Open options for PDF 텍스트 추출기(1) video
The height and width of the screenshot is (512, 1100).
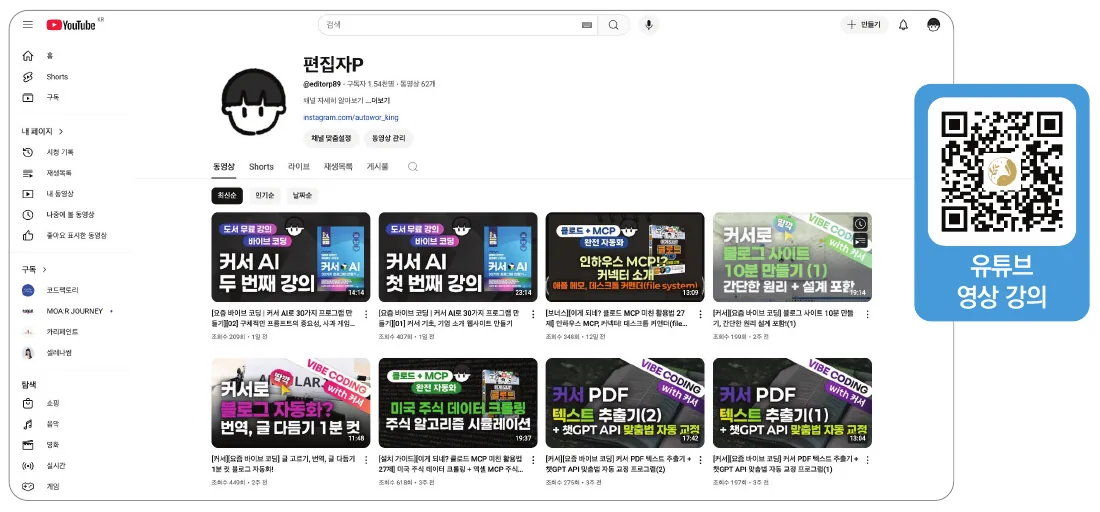(x=867, y=460)
